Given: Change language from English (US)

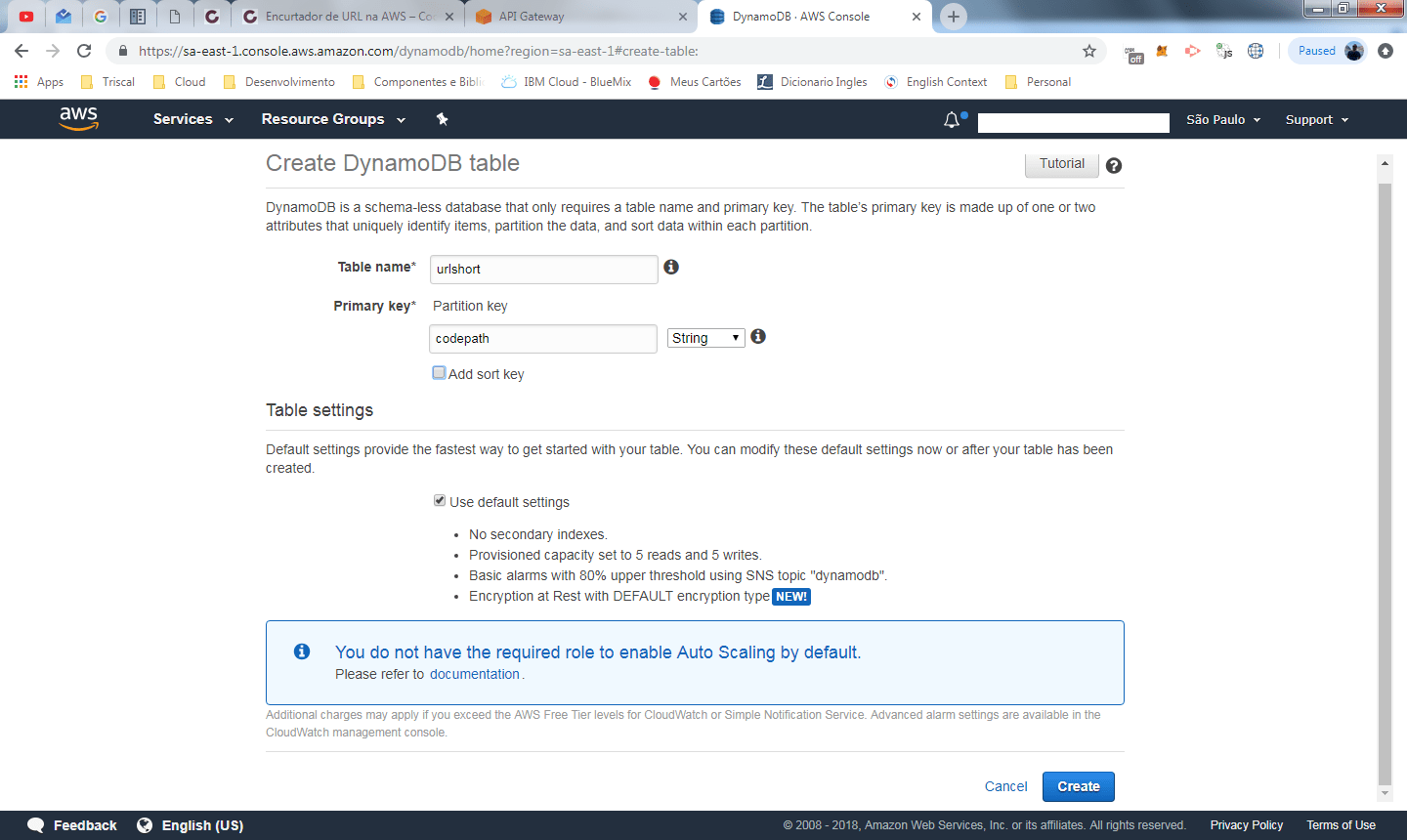Looking at the screenshot, I should click(191, 825).
